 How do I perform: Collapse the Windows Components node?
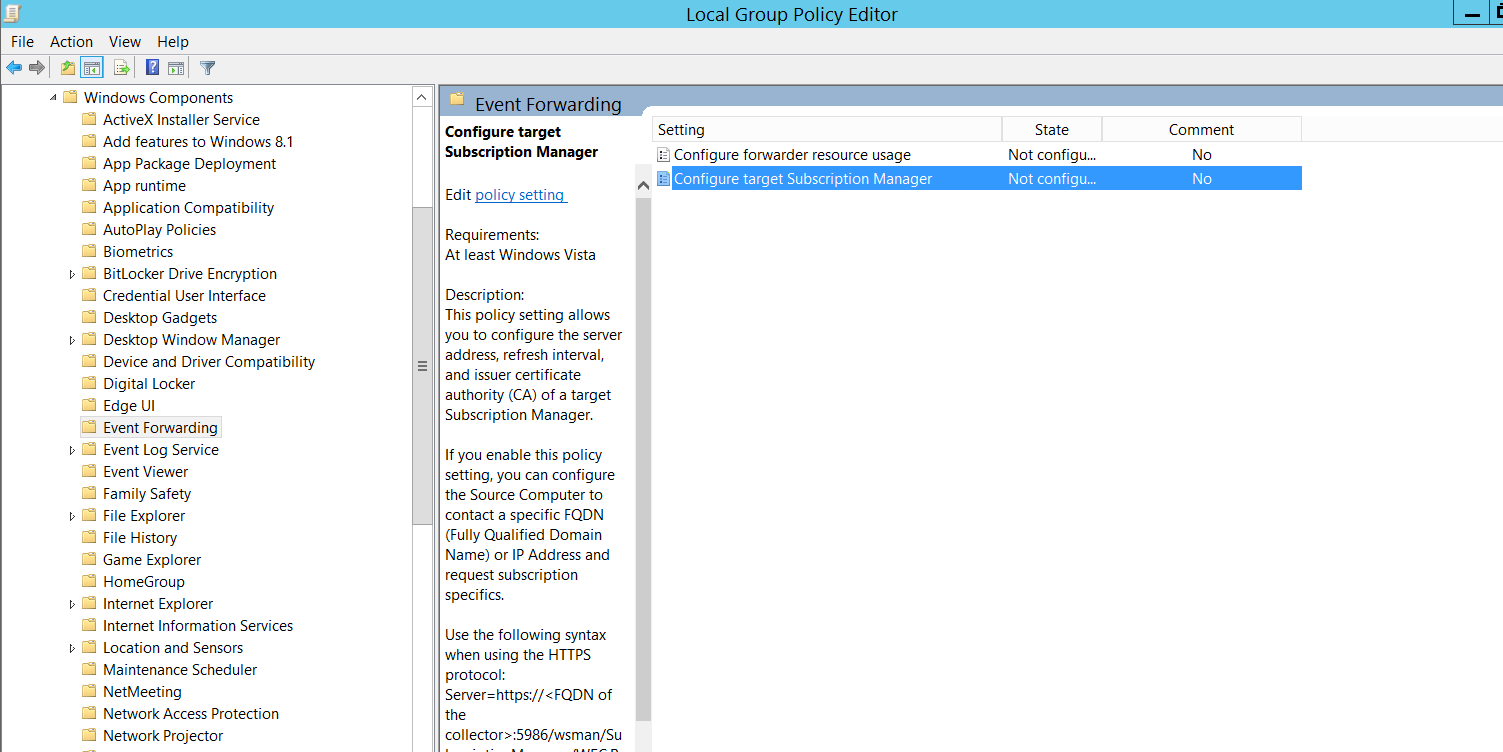[55, 97]
